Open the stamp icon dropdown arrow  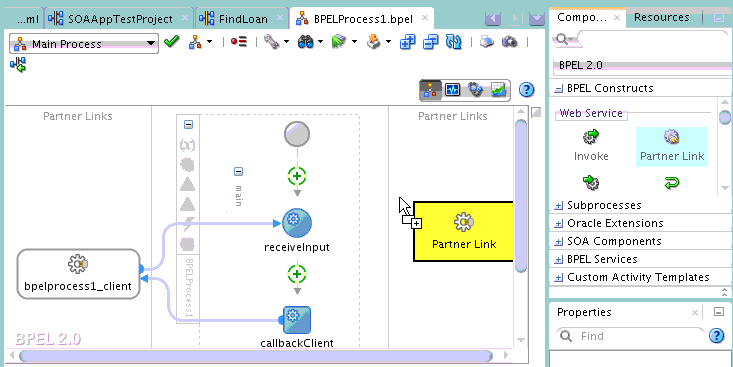click(x=388, y=42)
